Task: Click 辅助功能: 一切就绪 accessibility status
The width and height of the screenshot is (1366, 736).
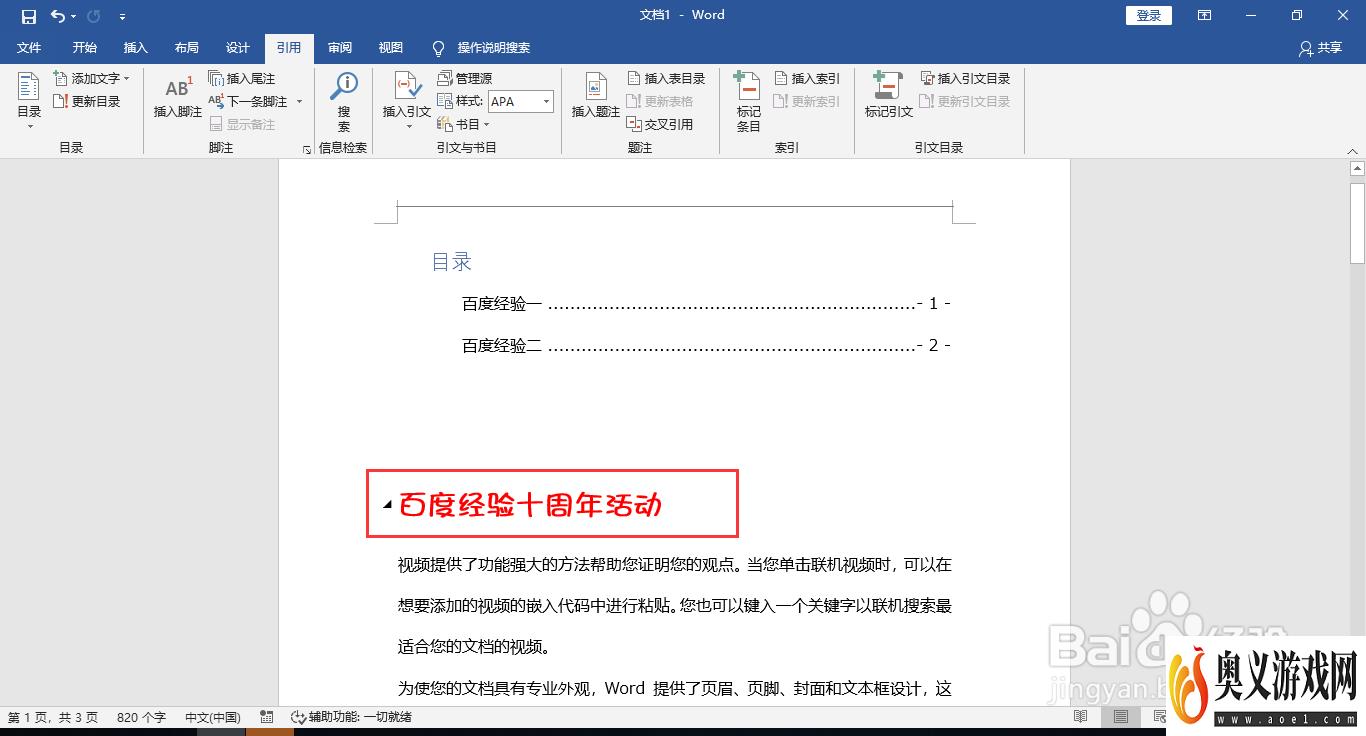Action: [350, 717]
